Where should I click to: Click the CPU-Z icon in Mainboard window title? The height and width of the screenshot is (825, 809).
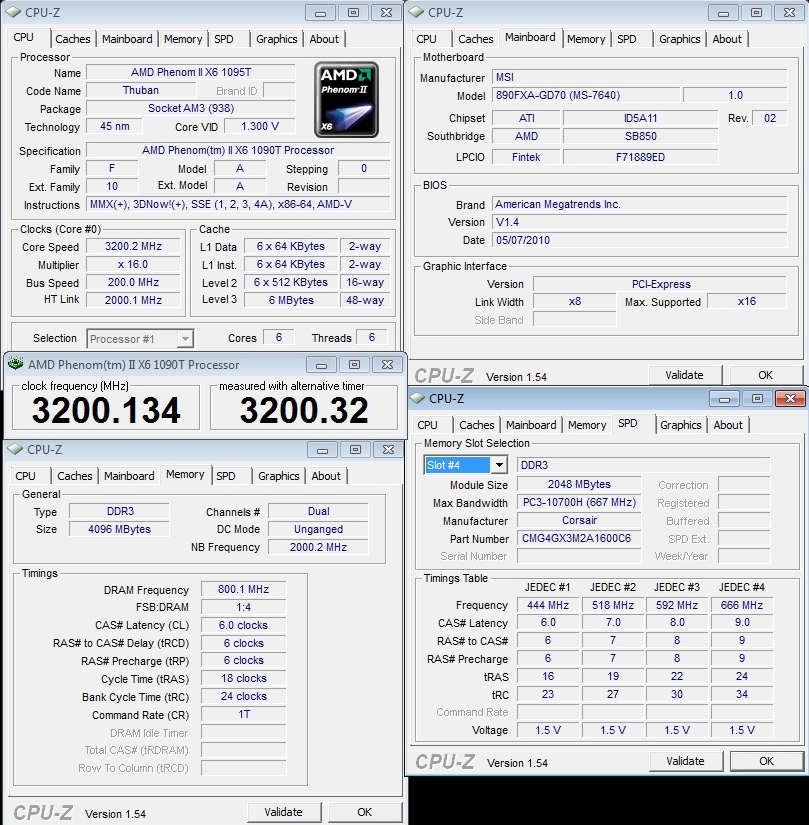(415, 13)
